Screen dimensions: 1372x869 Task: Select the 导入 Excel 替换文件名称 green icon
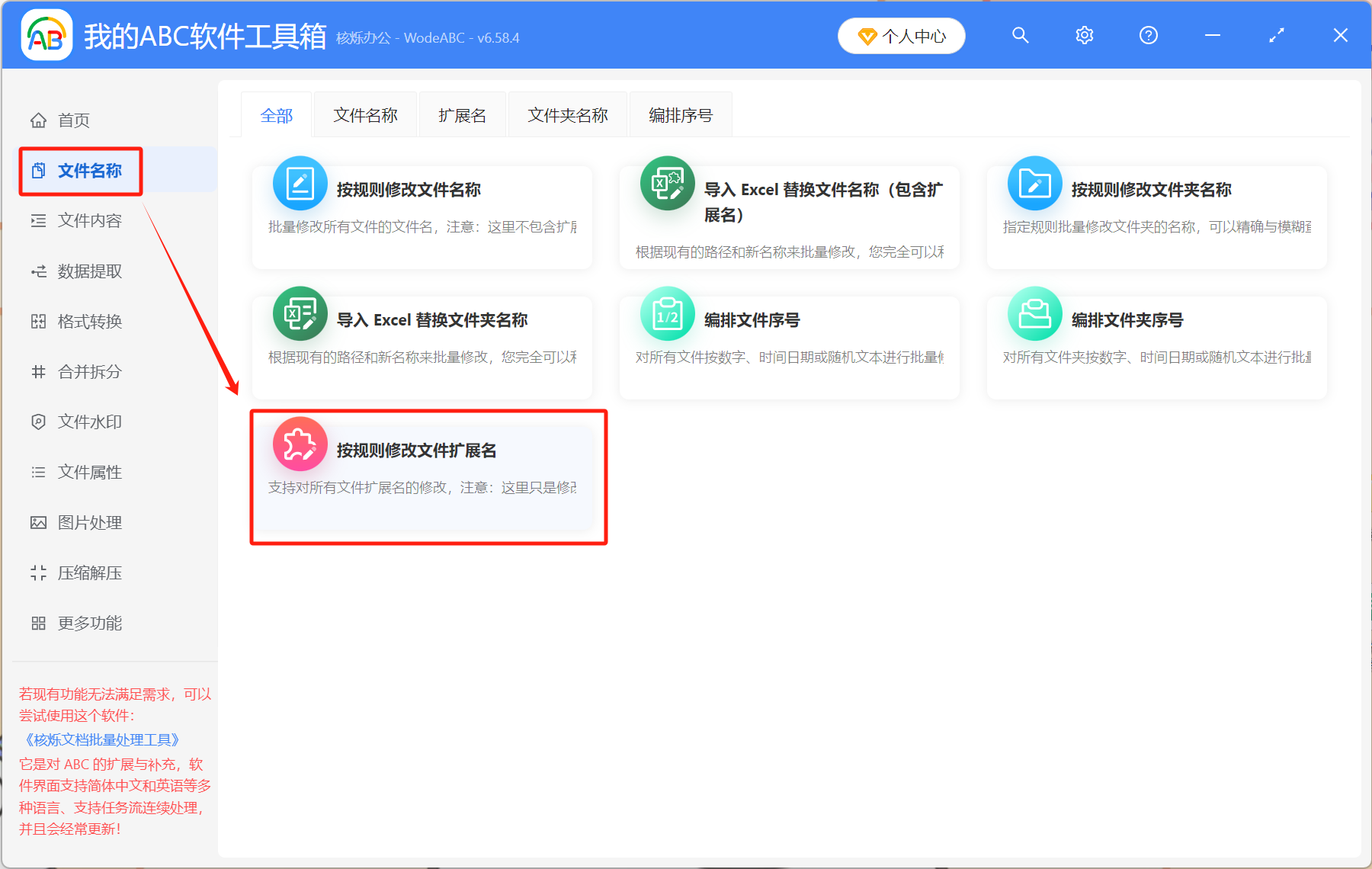667,183
